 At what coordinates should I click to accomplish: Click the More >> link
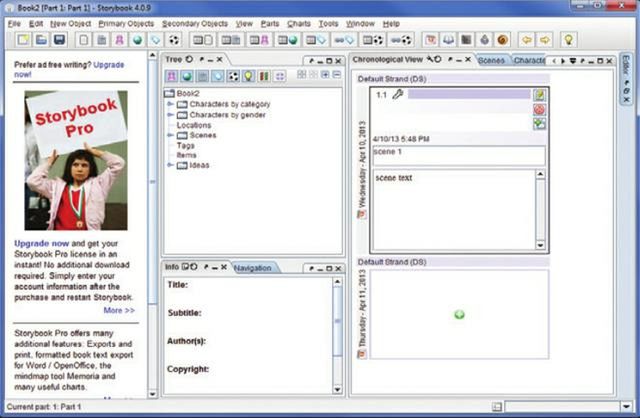(x=119, y=310)
